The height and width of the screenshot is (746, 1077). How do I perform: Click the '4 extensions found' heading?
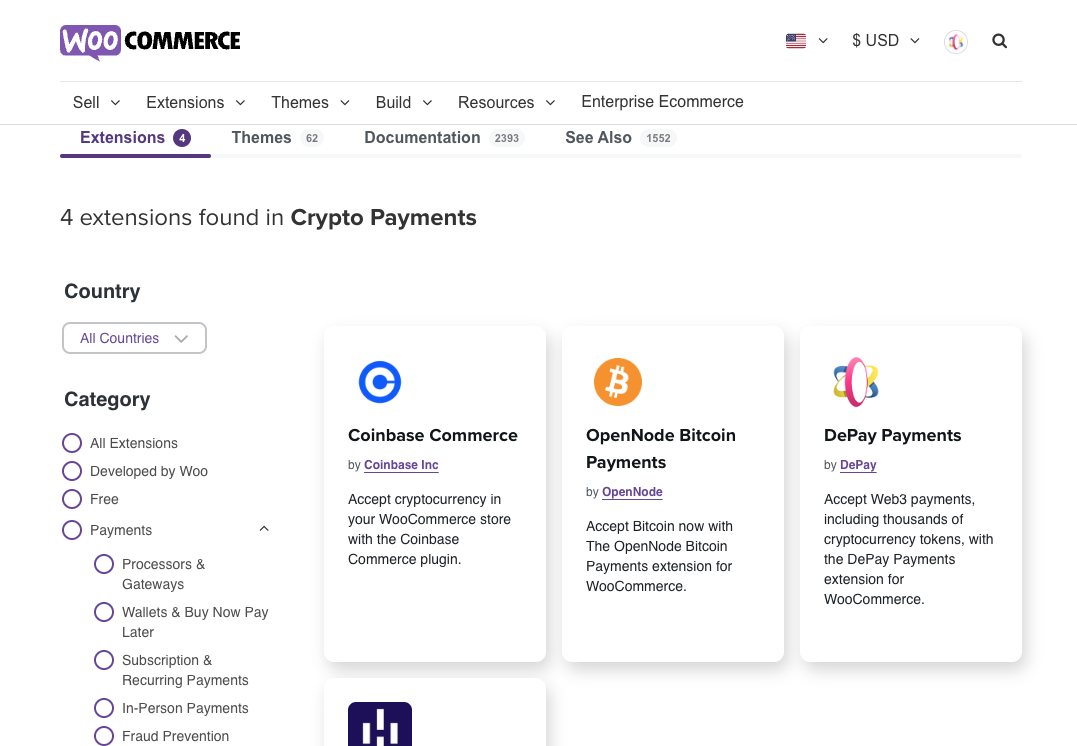tap(268, 218)
